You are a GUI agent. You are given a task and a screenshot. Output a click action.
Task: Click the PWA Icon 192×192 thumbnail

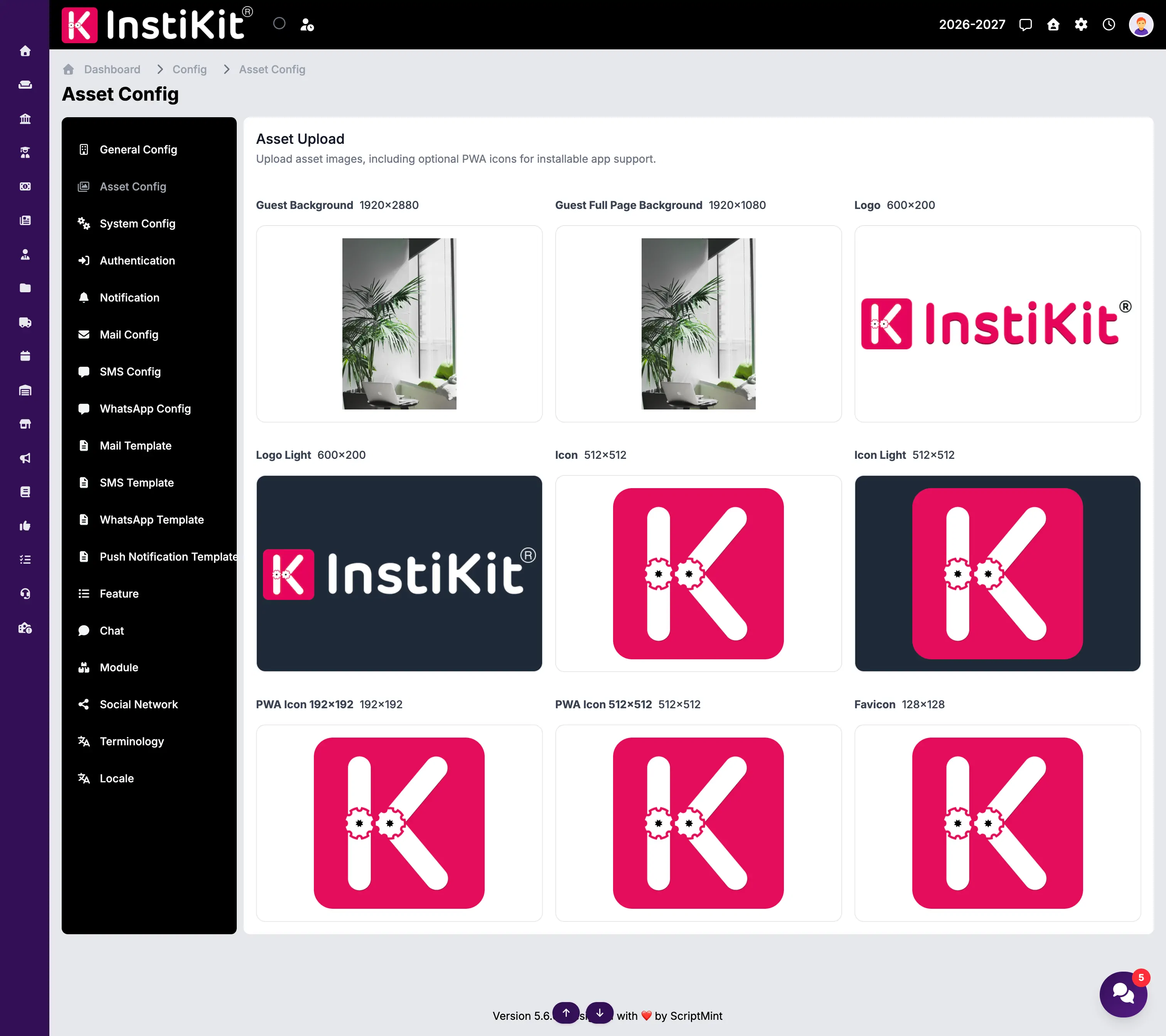[399, 823]
